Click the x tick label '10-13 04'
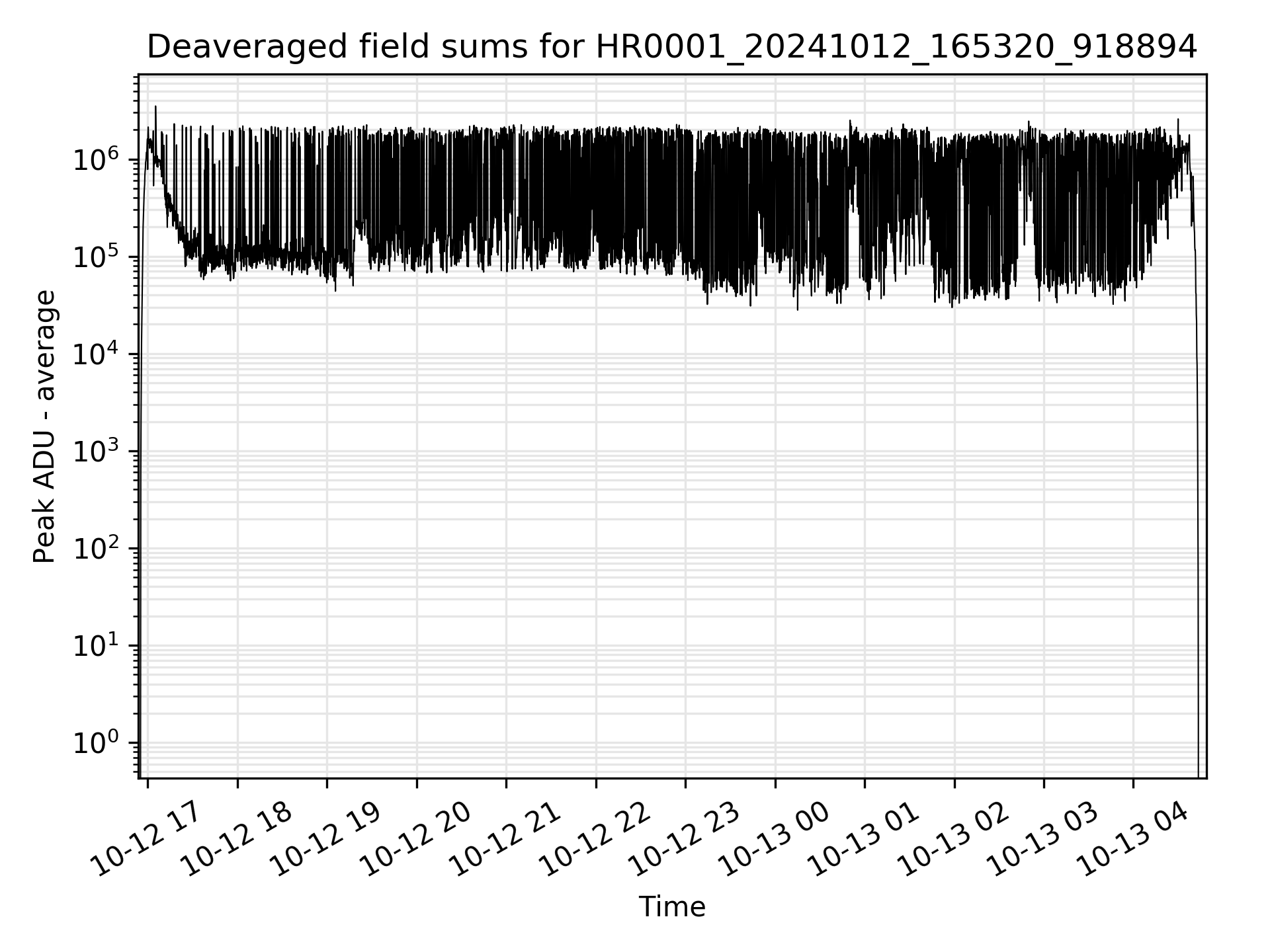1270x952 pixels. pos(1132,838)
